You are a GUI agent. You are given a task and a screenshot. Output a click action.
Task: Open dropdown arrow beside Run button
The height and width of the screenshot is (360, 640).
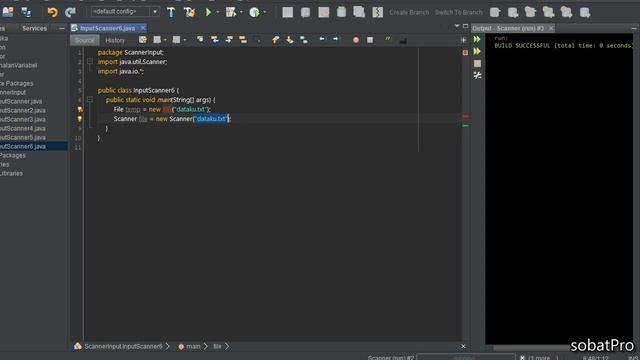click(x=218, y=12)
